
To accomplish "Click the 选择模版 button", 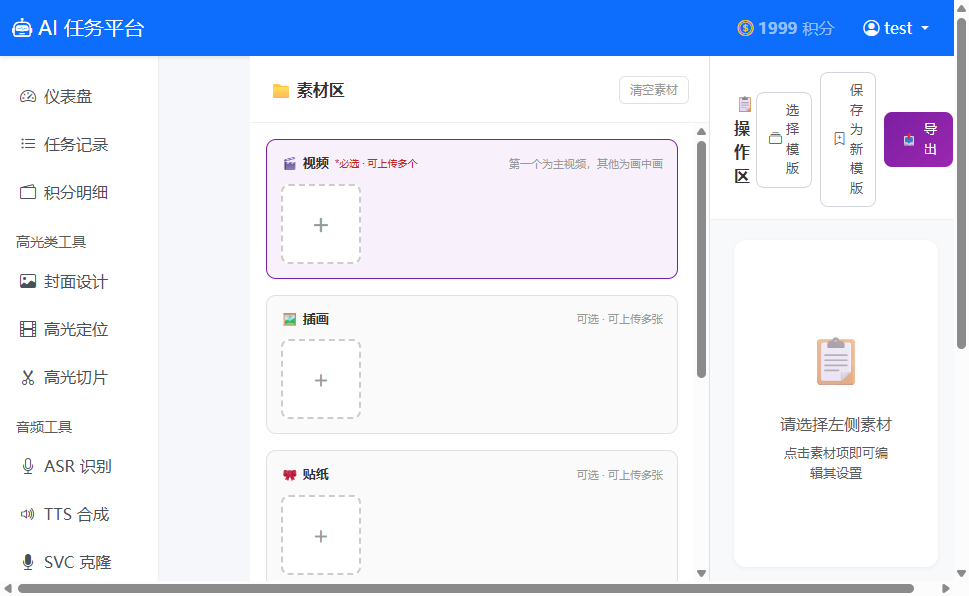I will [x=784, y=140].
